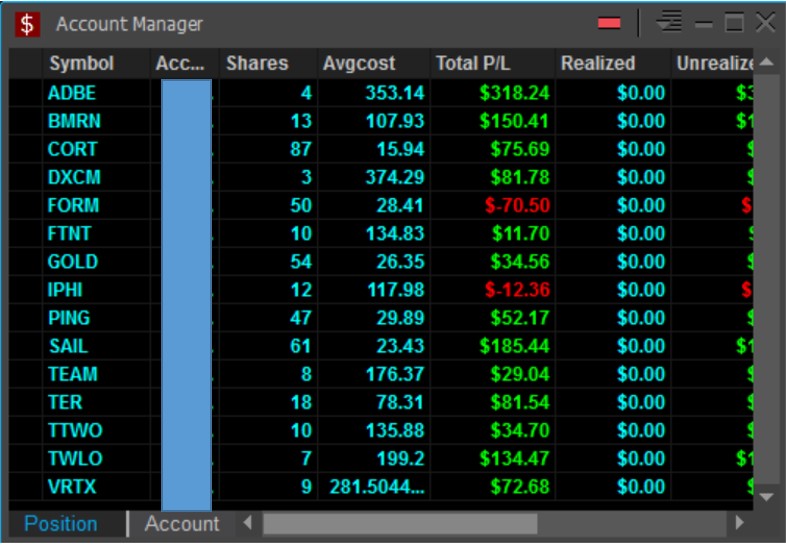The height and width of the screenshot is (547, 786).
Task: Sort by the Total P/L column header
Action: pos(471,63)
